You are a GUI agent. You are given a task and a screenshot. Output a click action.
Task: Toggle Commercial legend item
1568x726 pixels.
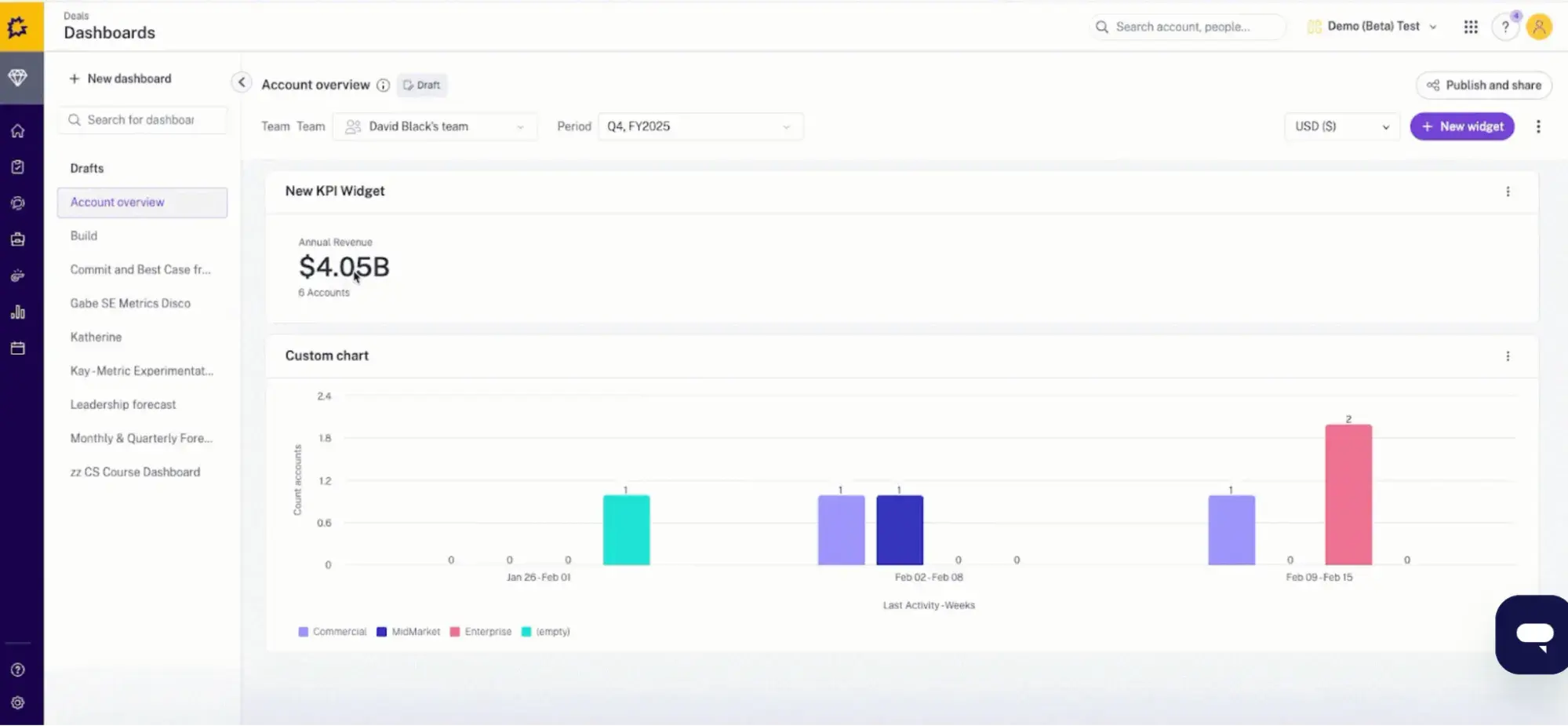[x=333, y=632]
